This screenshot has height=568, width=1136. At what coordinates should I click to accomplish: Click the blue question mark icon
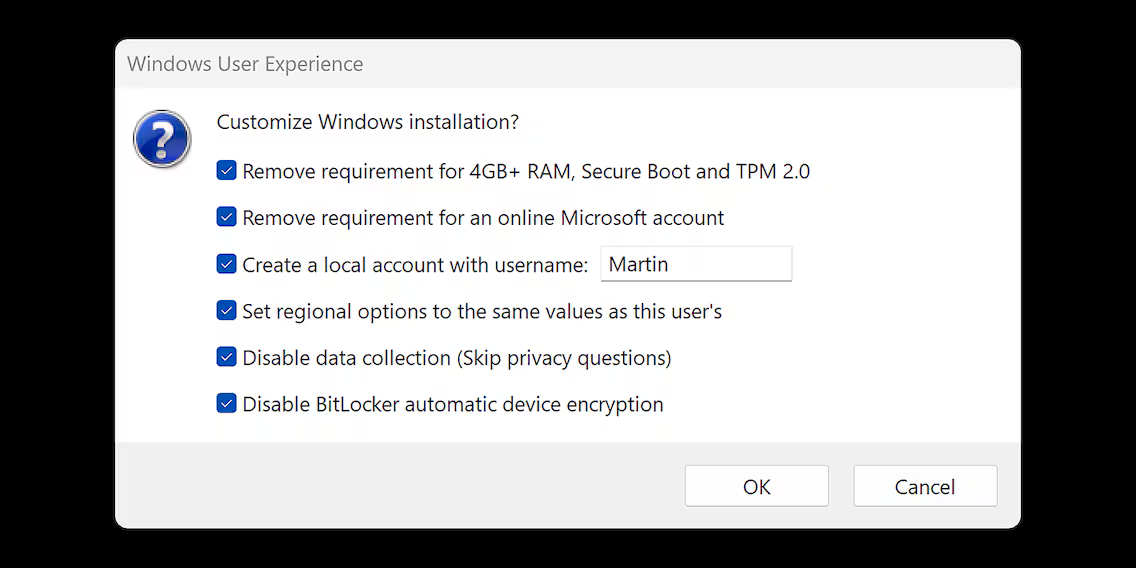pos(162,139)
